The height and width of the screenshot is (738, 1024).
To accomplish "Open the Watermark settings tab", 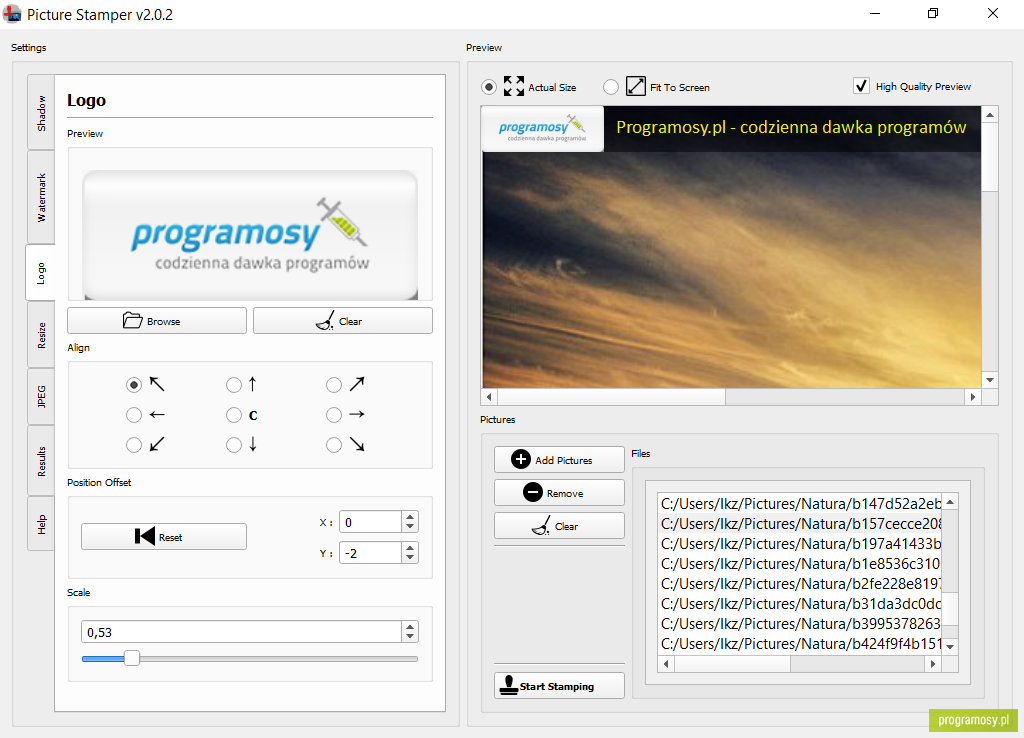I will click(41, 197).
